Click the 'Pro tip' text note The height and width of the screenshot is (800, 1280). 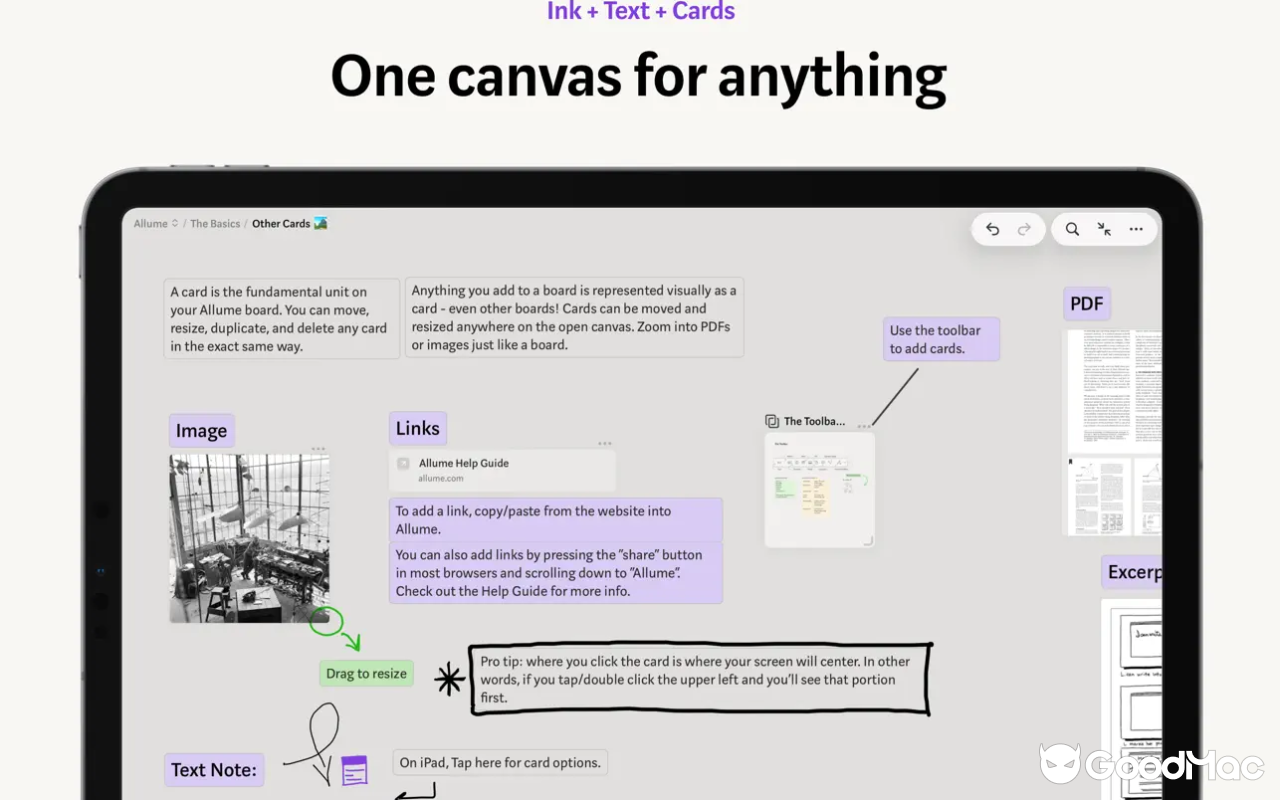point(700,680)
